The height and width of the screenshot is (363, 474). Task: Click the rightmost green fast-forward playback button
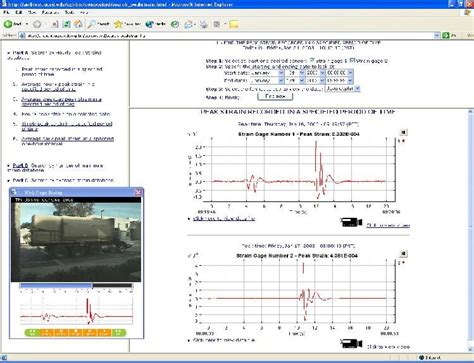tap(119, 332)
